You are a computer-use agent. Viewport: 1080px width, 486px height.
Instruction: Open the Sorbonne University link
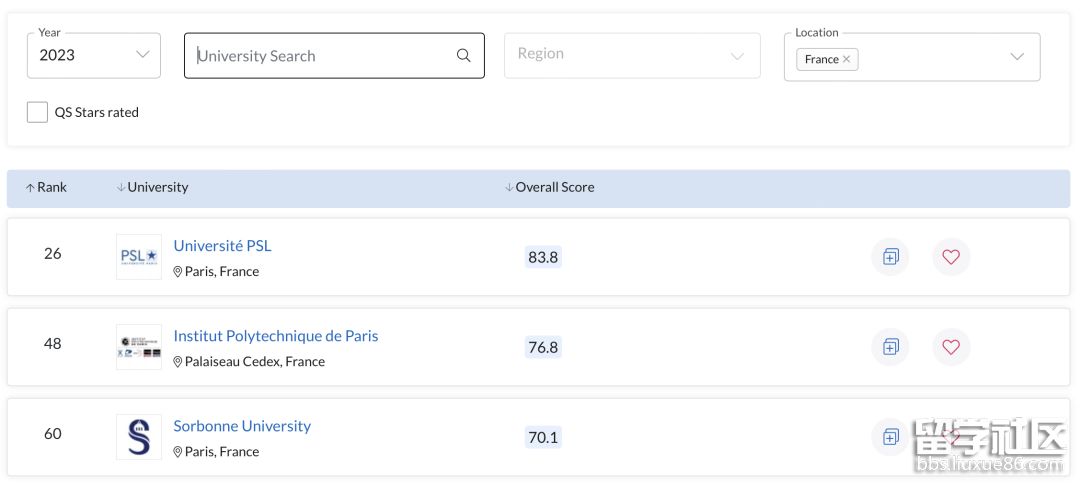242,426
